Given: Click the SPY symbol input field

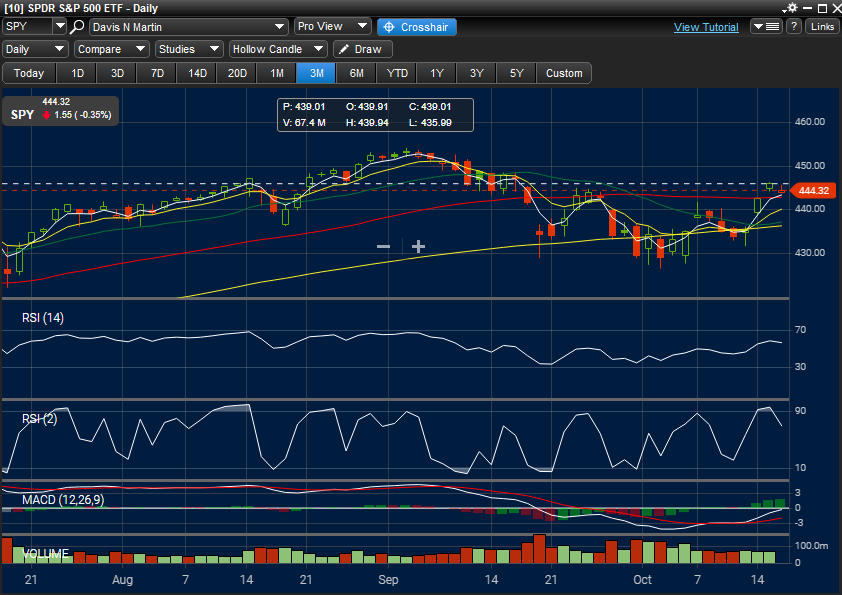Looking at the screenshot, I should [28, 26].
